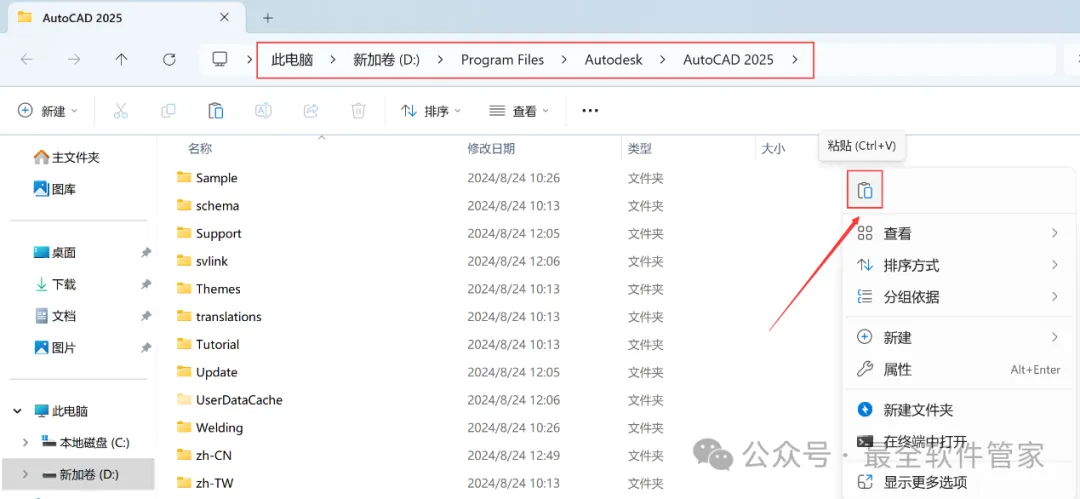This screenshot has width=1080, height=499.
Task: Expand chevron after AutoCAD 2025 in path
Action: click(795, 60)
